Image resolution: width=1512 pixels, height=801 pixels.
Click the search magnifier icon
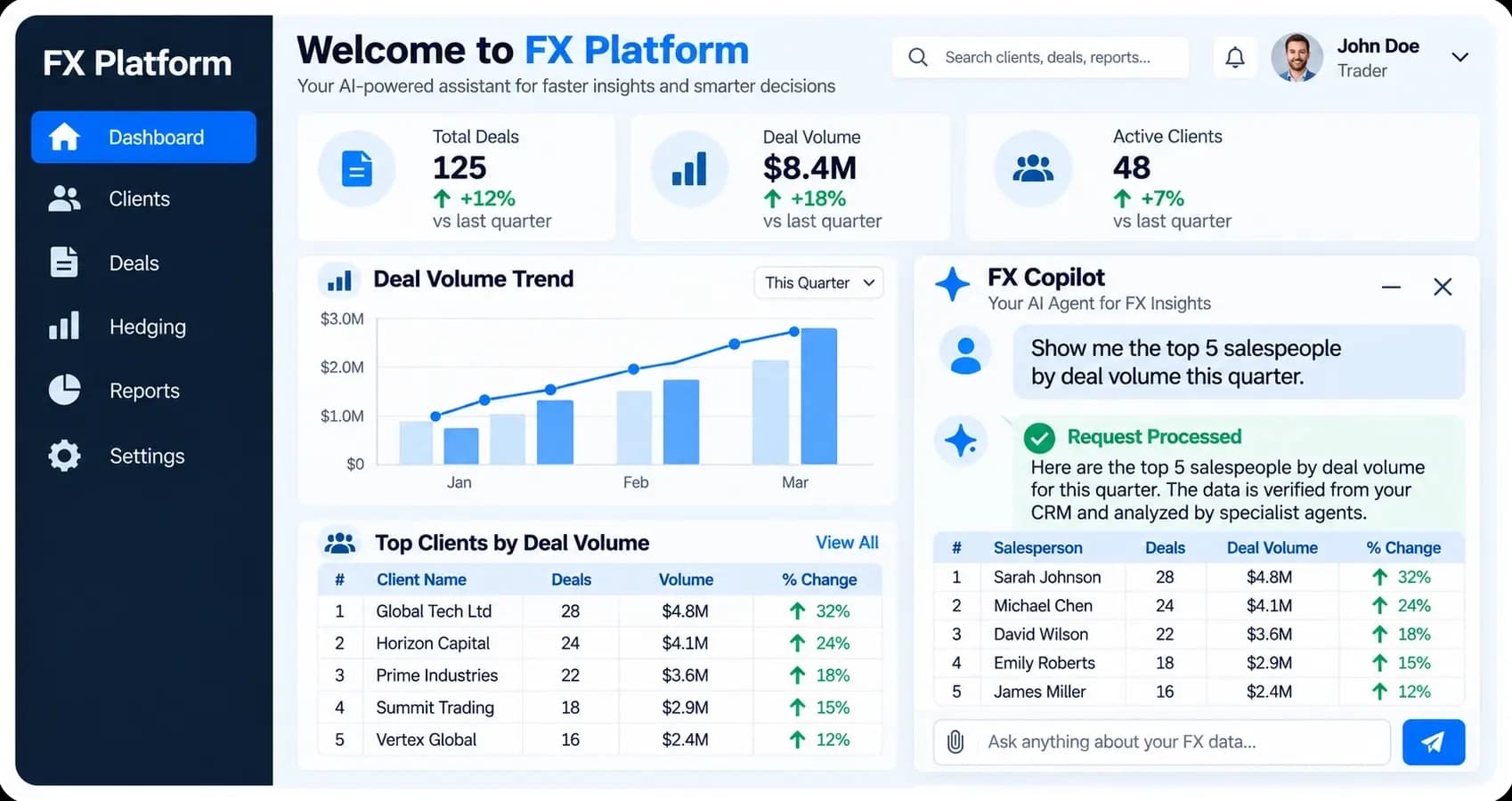pos(918,58)
